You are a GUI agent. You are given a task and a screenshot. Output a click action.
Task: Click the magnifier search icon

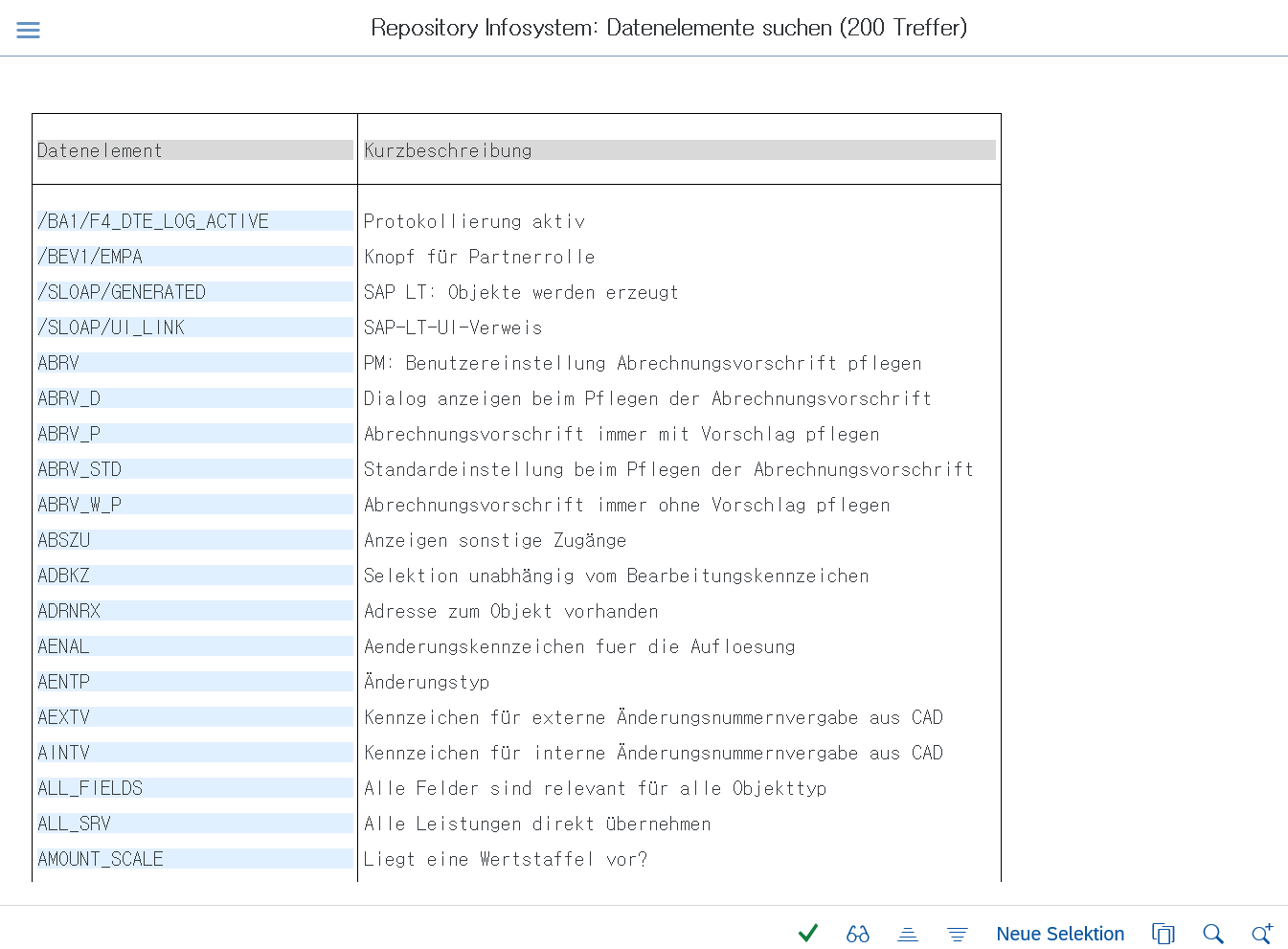1213,934
